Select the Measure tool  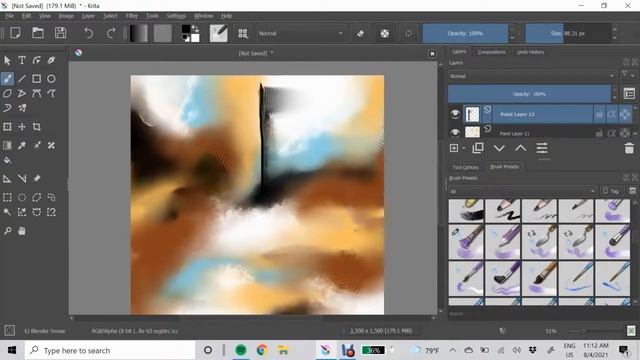(x=22, y=179)
